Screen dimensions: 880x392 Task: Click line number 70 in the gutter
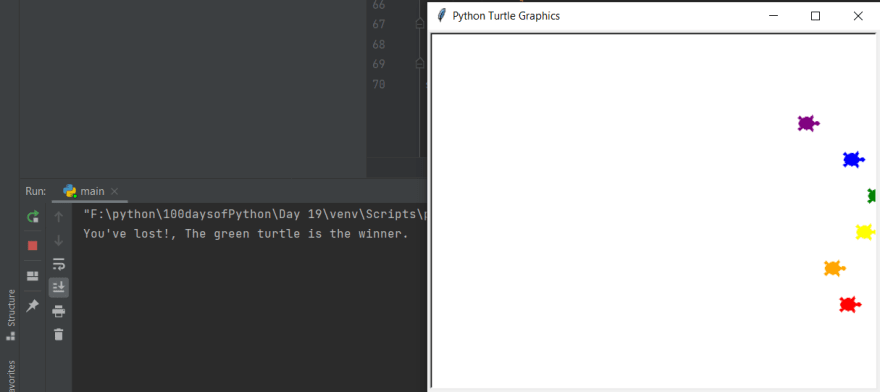pyautogui.click(x=378, y=84)
